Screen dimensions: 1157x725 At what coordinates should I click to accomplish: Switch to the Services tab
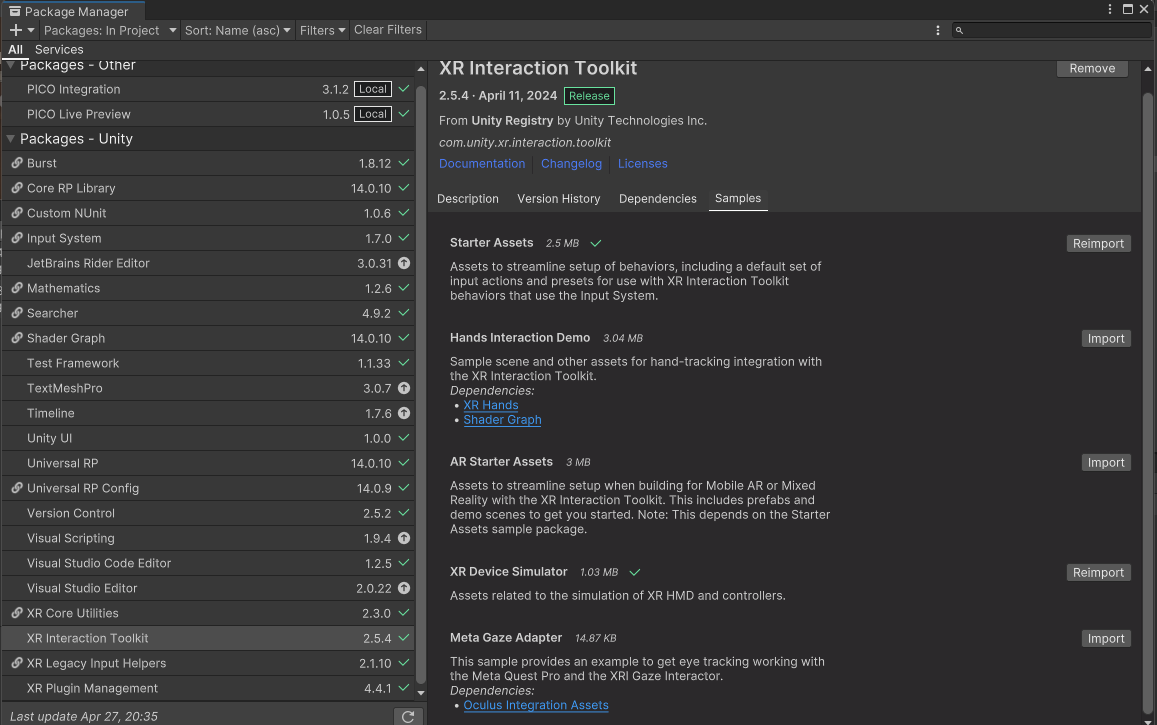coord(59,49)
